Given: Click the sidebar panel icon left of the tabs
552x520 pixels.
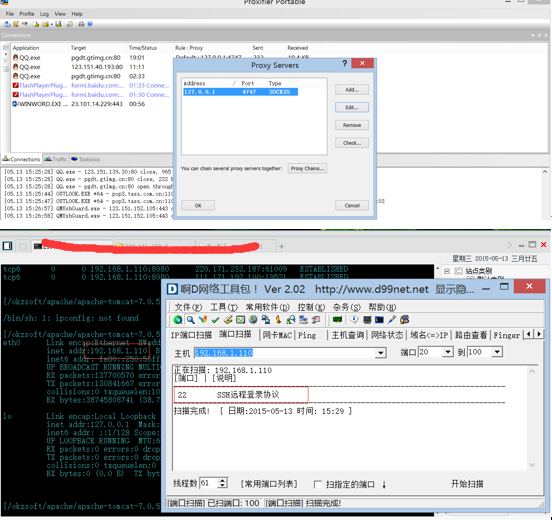Looking at the screenshot, I should (x=7, y=246).
